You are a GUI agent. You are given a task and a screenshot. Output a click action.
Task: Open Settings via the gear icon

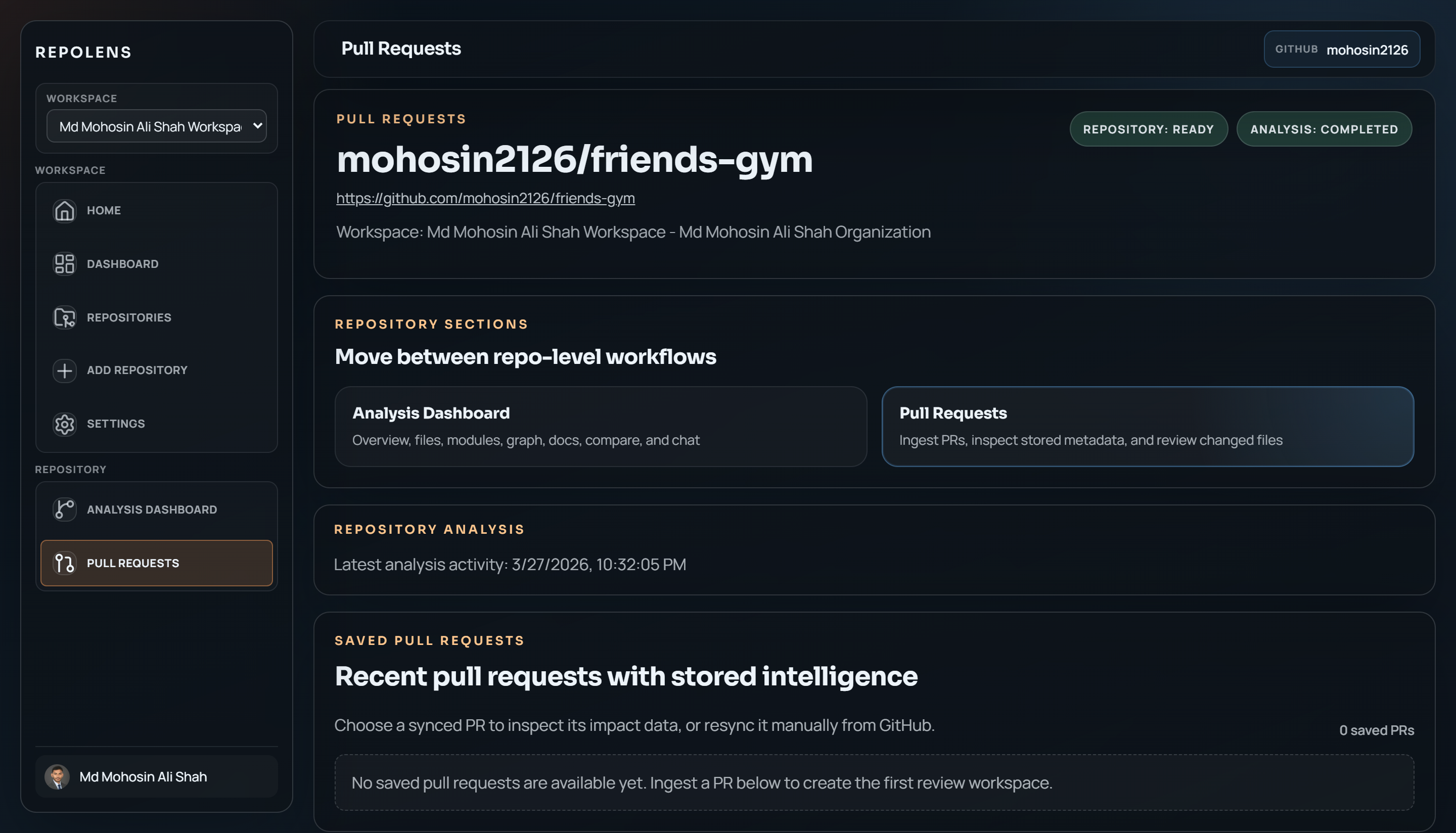tap(64, 424)
